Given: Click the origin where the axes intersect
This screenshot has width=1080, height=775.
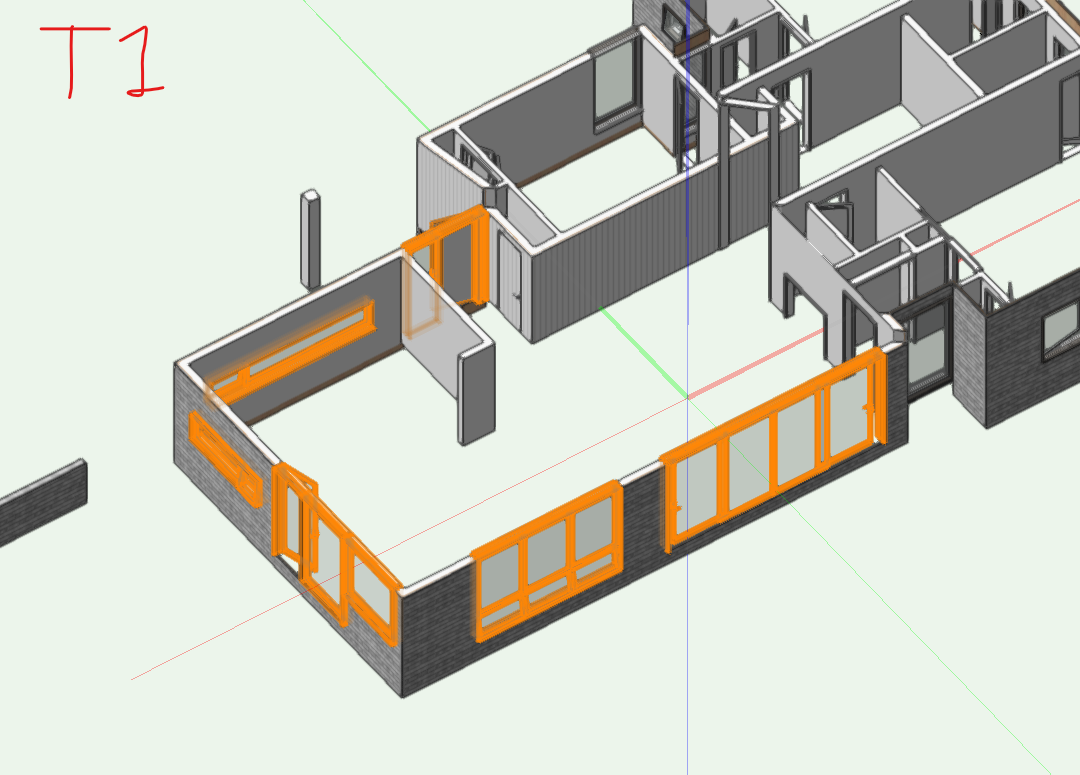Looking at the screenshot, I should coord(688,397).
